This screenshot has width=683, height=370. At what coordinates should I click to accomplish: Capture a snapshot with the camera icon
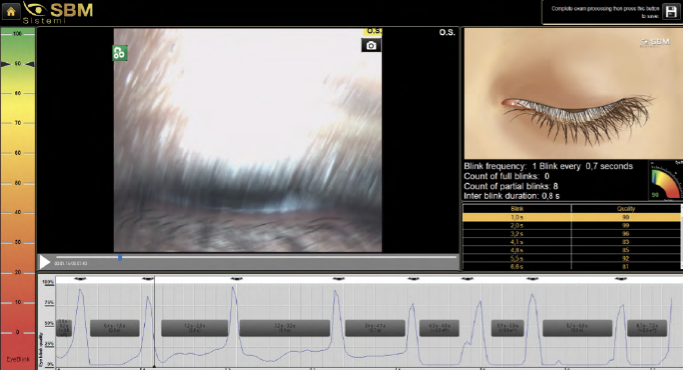tap(371, 45)
